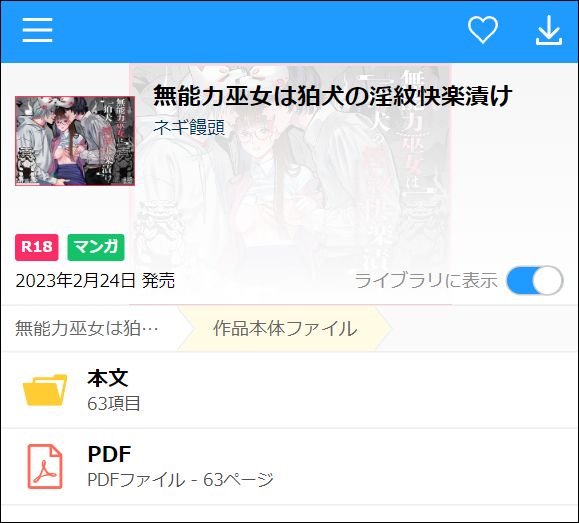Go to 無能力巫女は狛… breadcrumb
Viewport: 579px width, 523px height.
87,328
